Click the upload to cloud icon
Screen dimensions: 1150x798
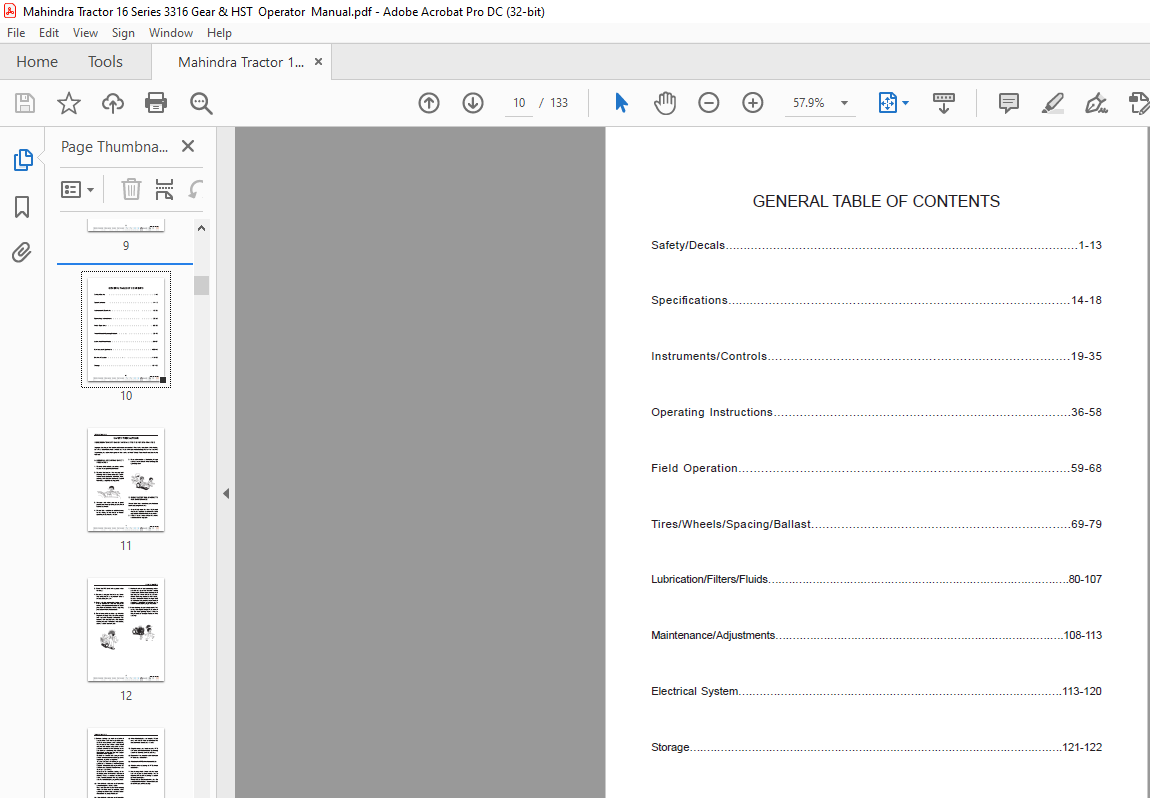click(112, 103)
